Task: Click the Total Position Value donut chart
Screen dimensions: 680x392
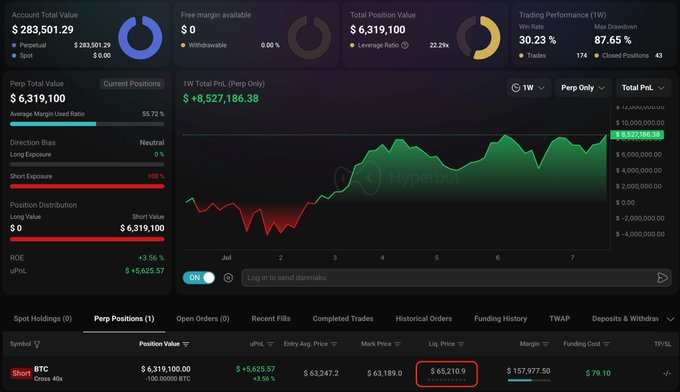Action: [x=478, y=38]
